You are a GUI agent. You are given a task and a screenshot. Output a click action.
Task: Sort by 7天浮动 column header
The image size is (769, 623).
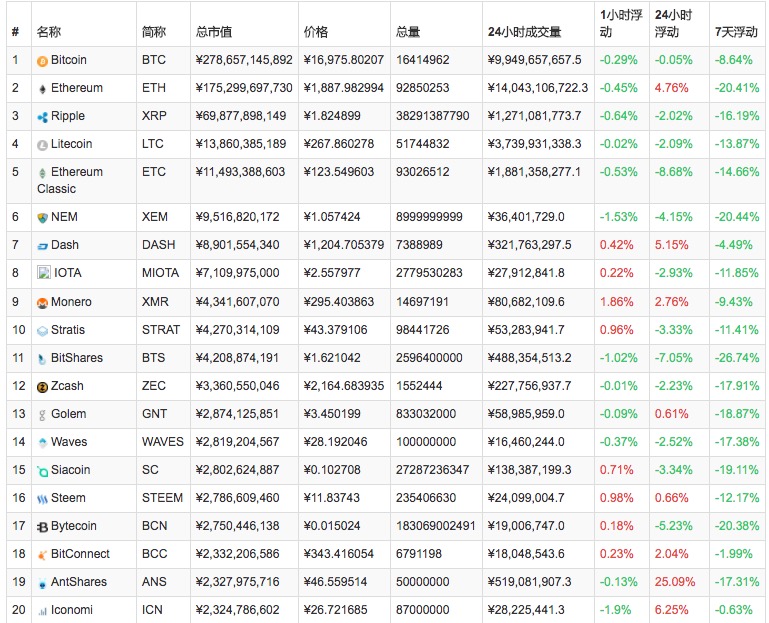pyautogui.click(x=737, y=32)
